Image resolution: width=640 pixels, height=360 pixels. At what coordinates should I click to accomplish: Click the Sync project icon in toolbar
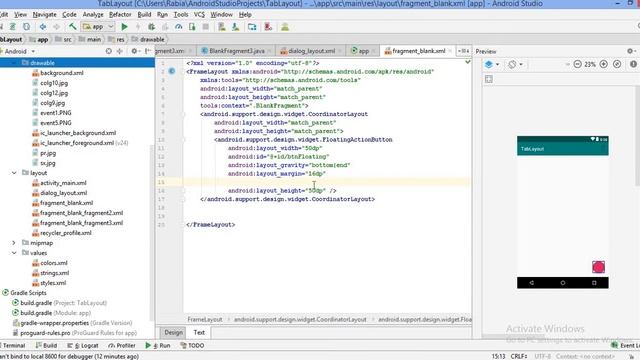point(27,27)
